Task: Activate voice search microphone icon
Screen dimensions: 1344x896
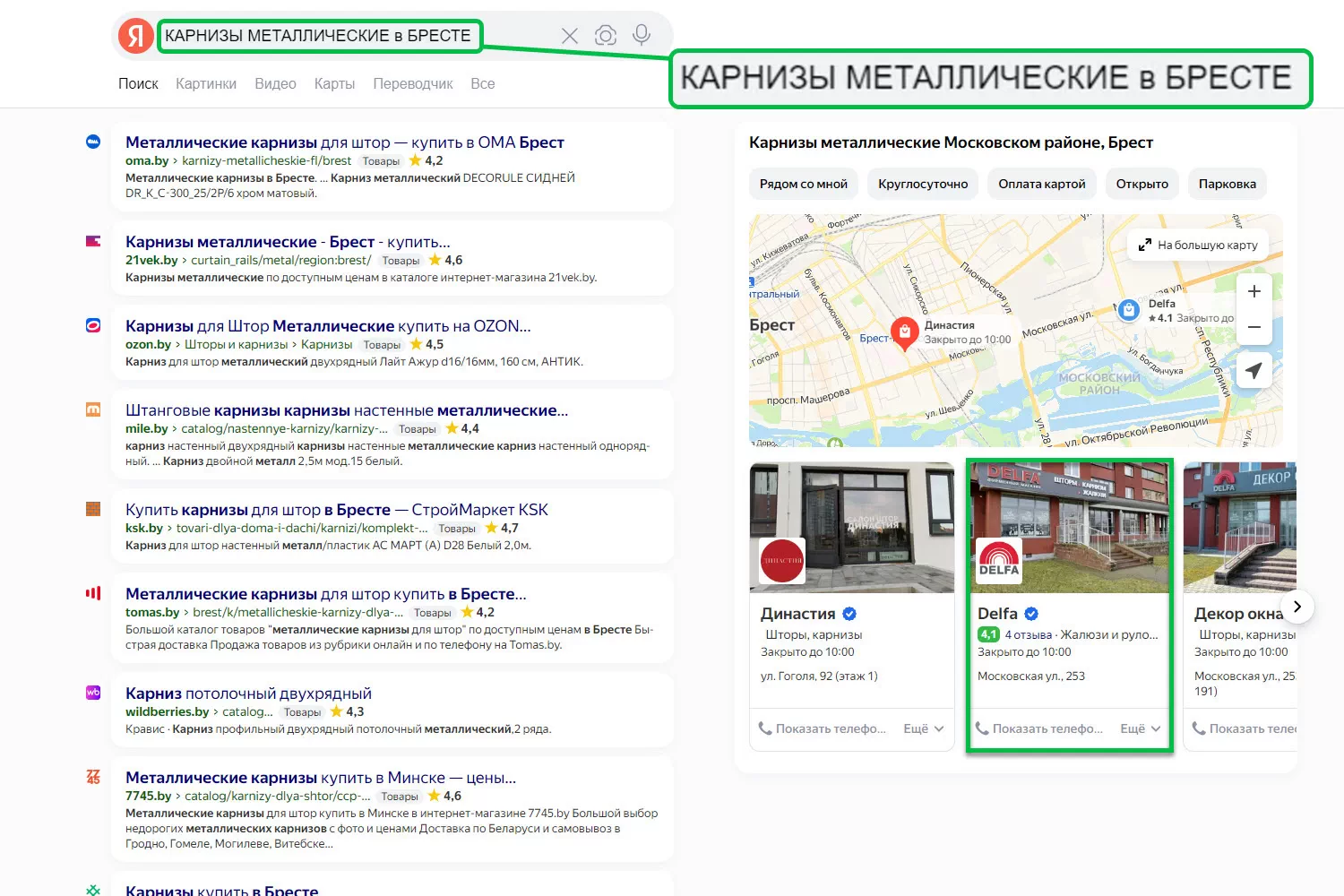Action: (642, 35)
